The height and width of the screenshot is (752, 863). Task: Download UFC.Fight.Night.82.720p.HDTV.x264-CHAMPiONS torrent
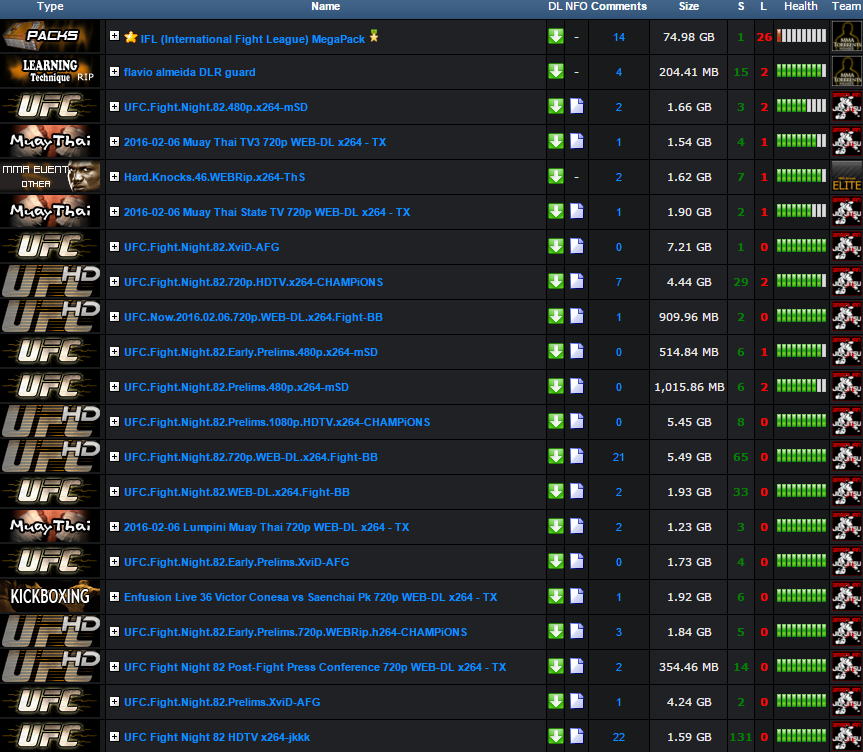[x=556, y=282]
